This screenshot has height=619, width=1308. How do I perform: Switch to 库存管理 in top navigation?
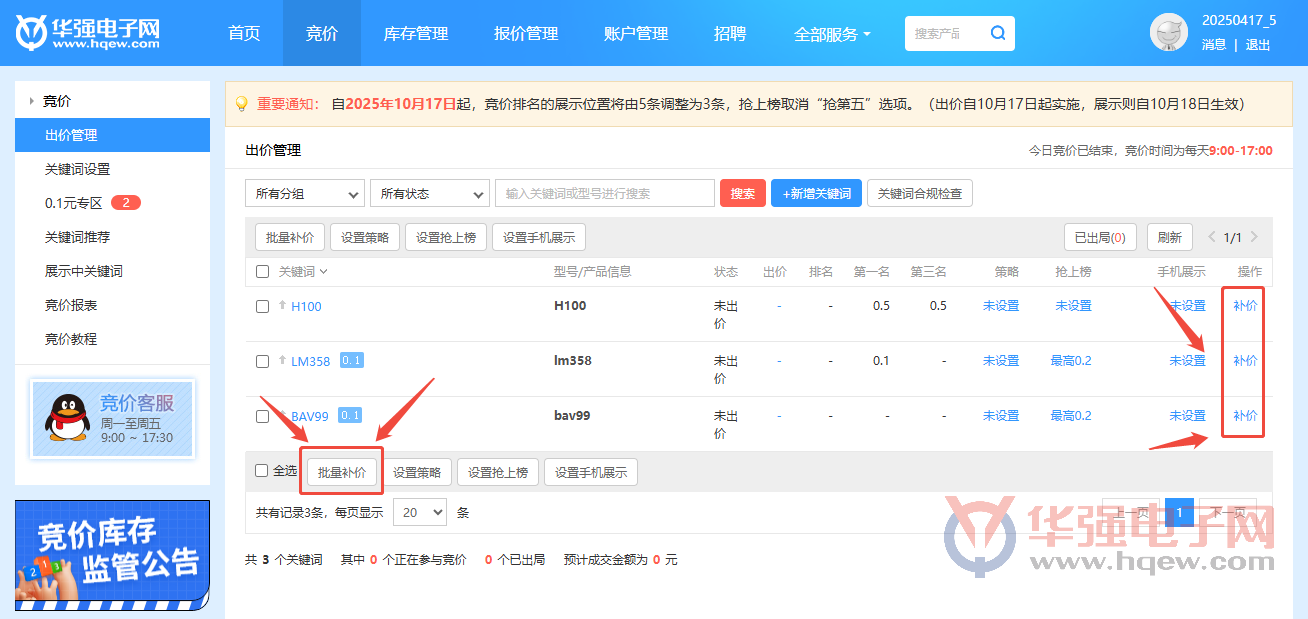pyautogui.click(x=415, y=33)
